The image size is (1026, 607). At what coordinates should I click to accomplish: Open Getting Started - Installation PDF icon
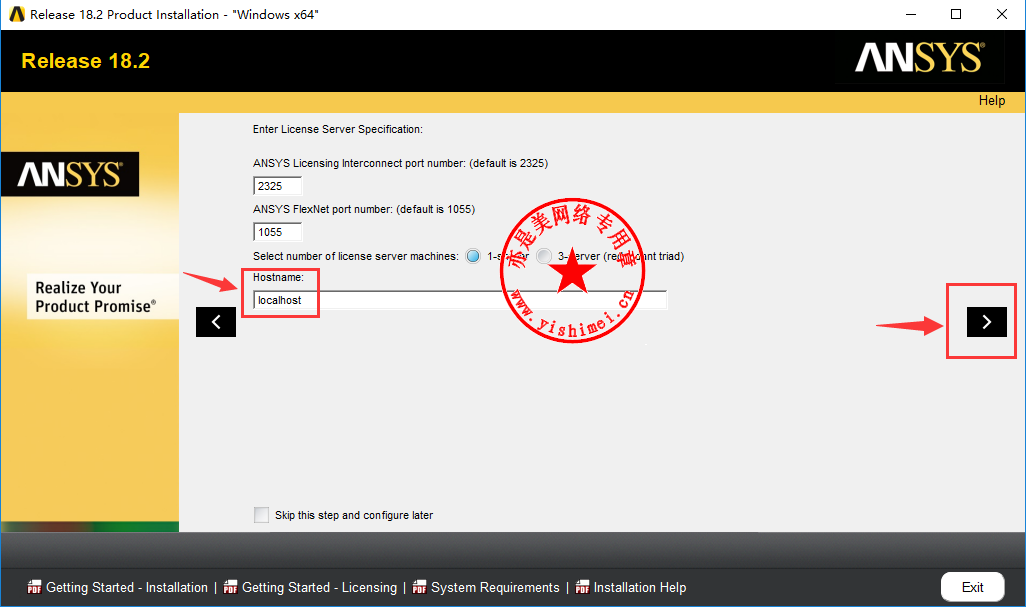(34, 587)
